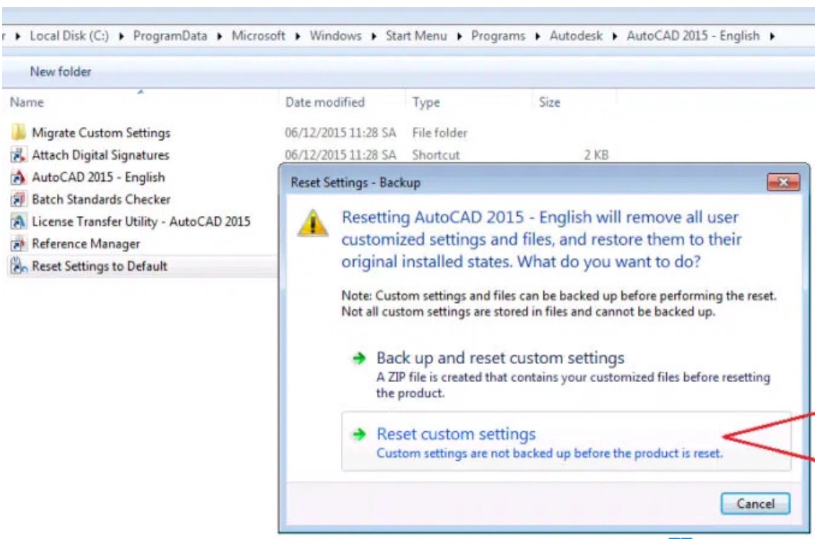The image size is (839, 539).
Task: Click the Batch Standards Checker icon
Action: coord(18,199)
